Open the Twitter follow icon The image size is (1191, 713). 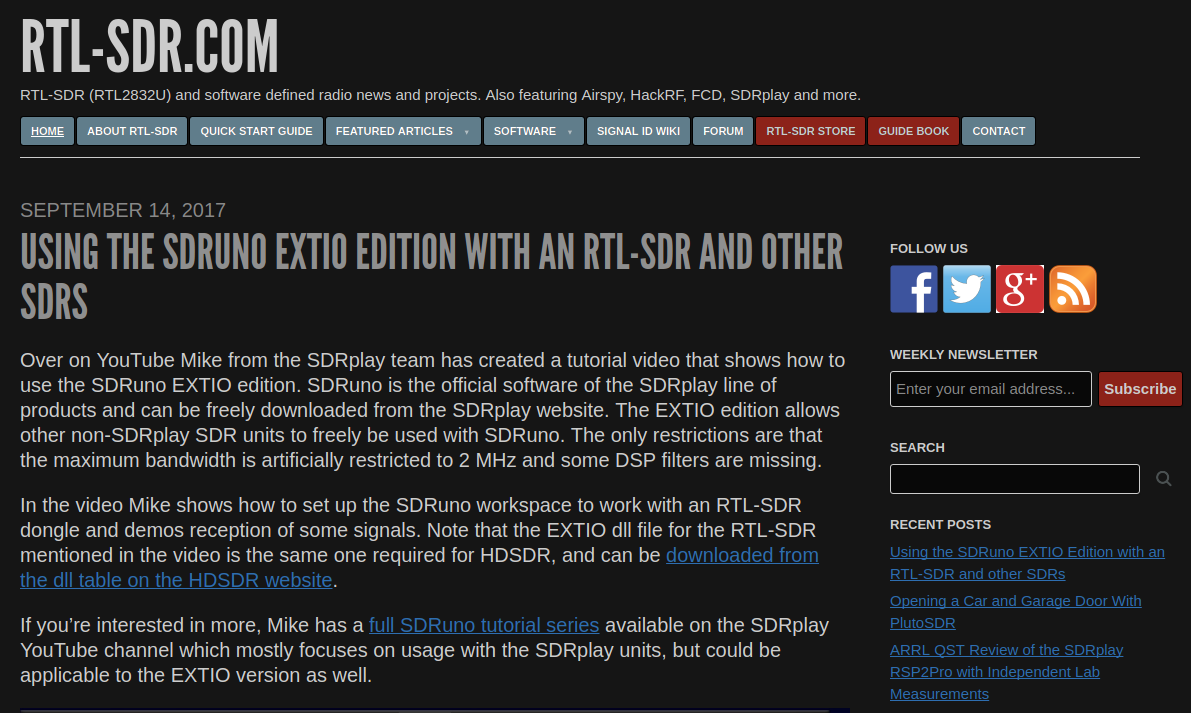coord(967,289)
